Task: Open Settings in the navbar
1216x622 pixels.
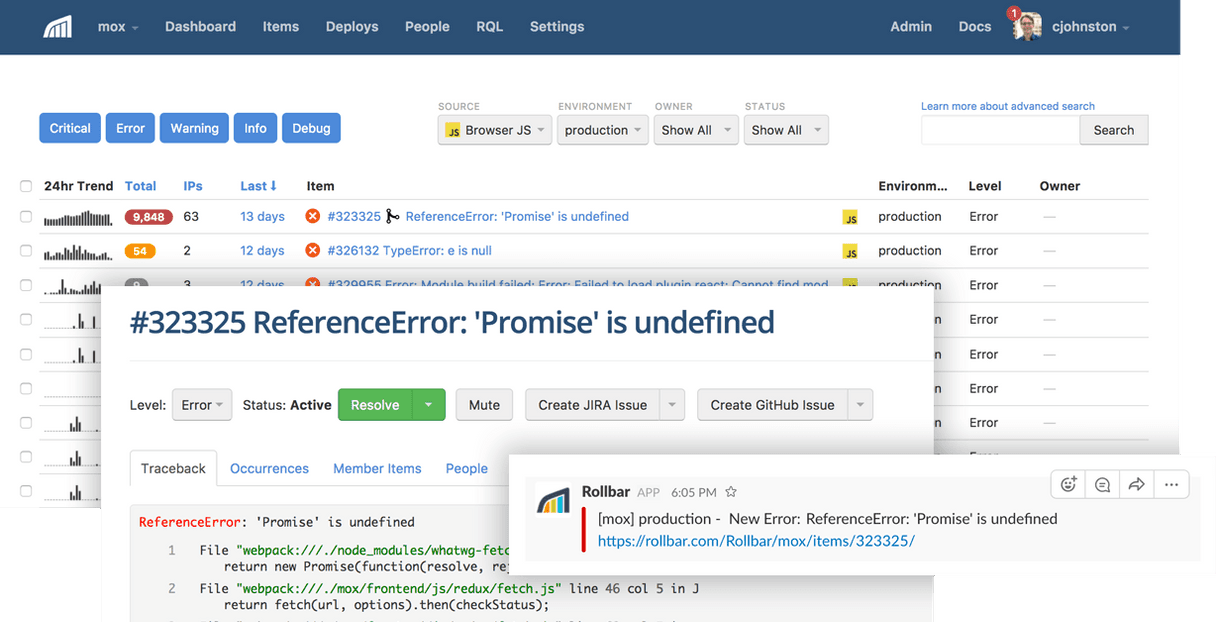Action: click(x=557, y=27)
